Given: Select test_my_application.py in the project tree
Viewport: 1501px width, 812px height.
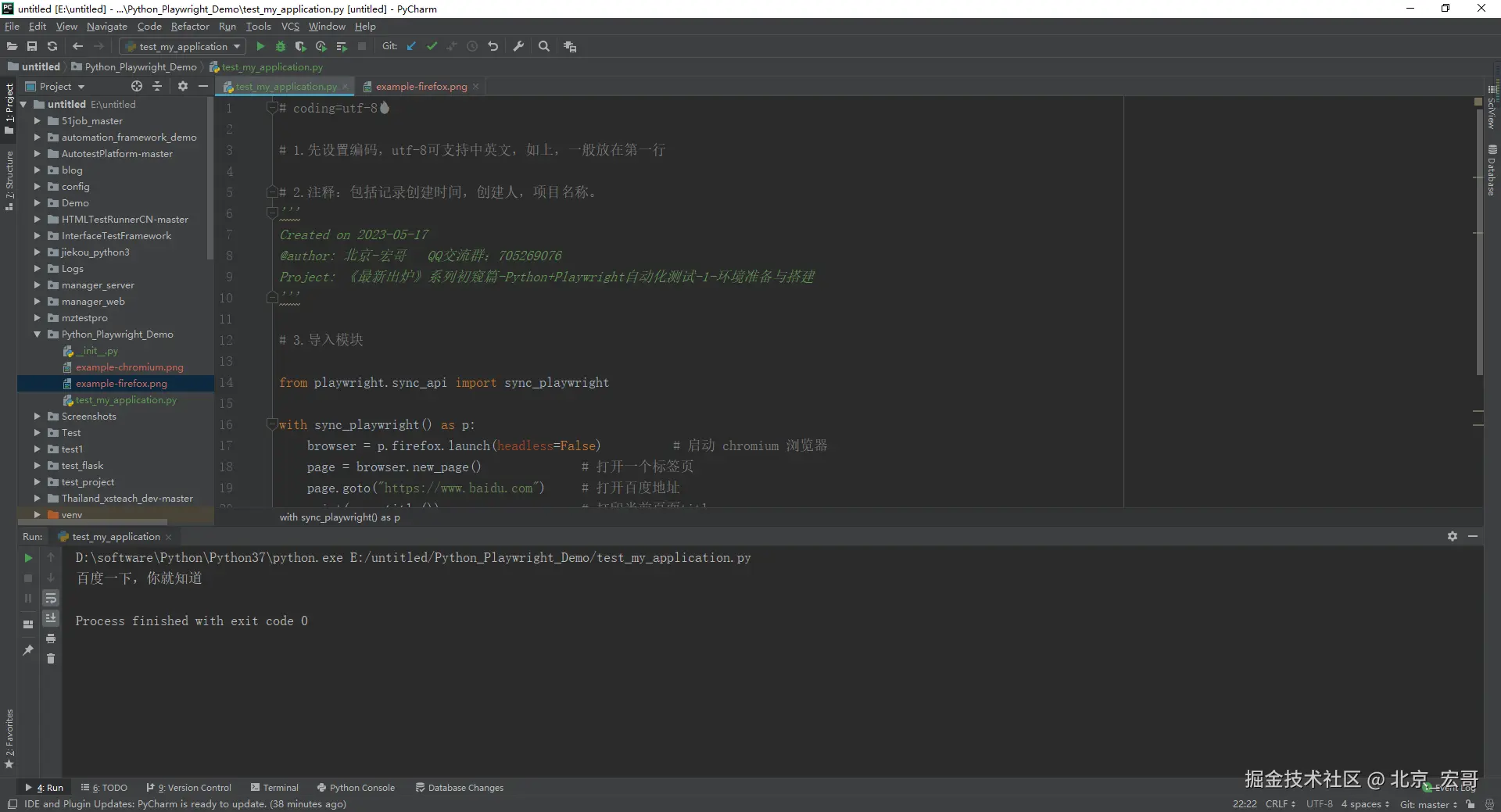Looking at the screenshot, I should pyautogui.click(x=126, y=400).
